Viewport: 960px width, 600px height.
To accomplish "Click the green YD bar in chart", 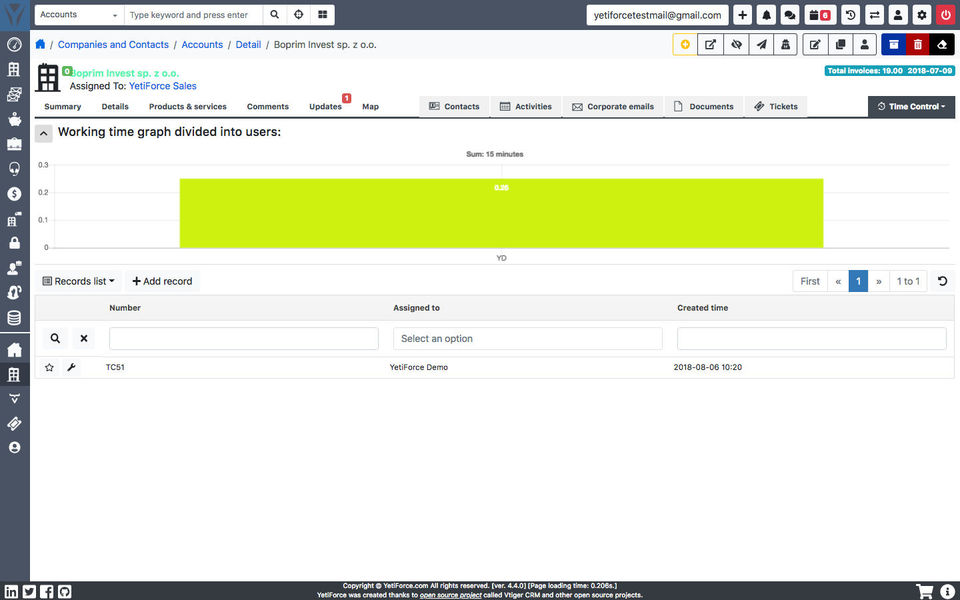I will pos(501,213).
